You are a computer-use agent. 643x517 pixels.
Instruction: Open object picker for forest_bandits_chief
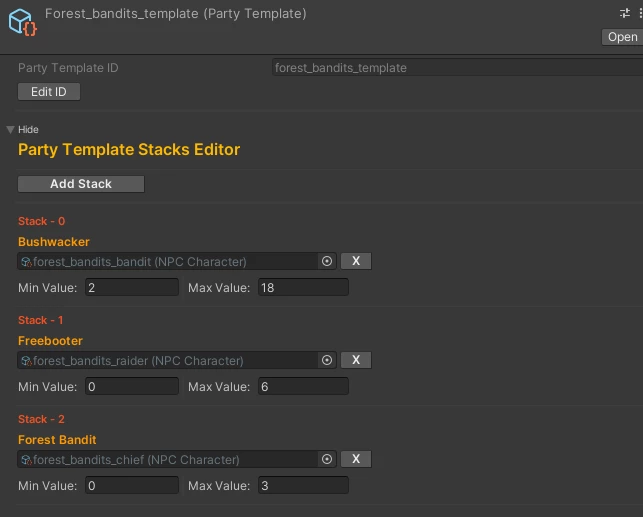327,459
